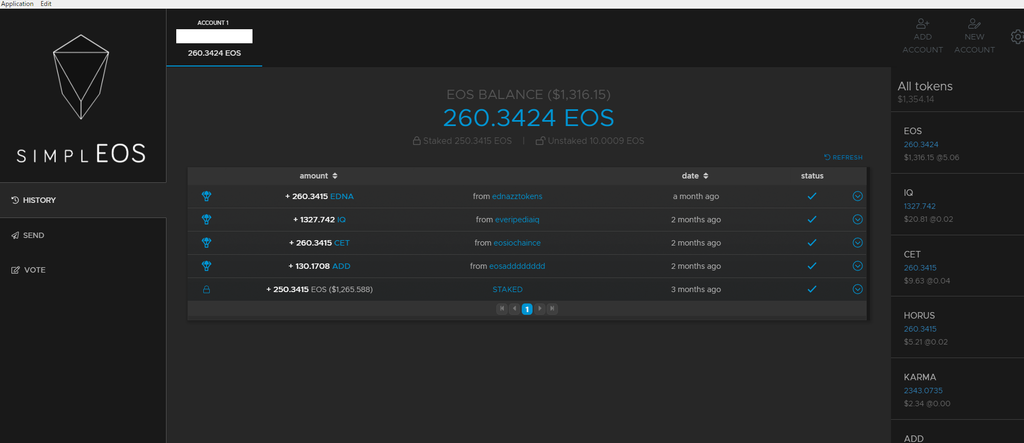Open eosadddddddd sender link
Screen dimensions: 1024x443
tap(517, 266)
